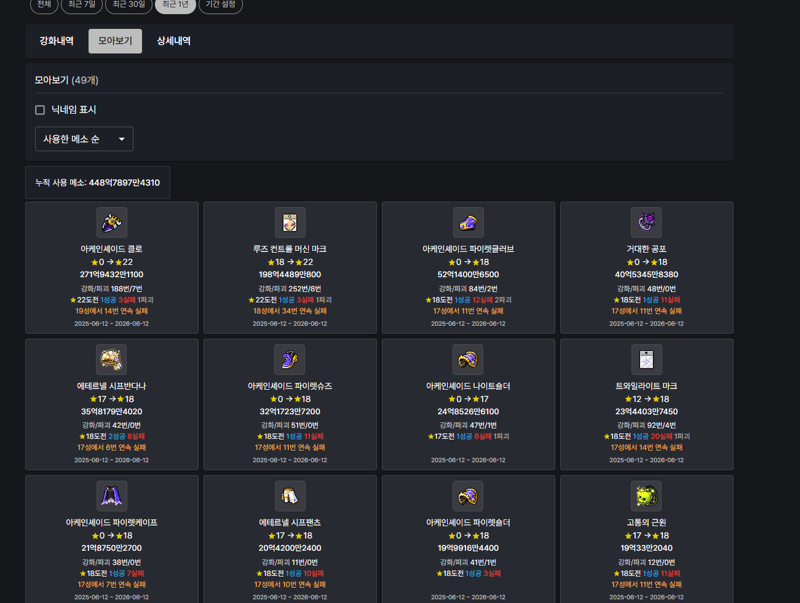
Task: Click 강화/파괴 188번/7번 stat line
Action: pos(112,289)
